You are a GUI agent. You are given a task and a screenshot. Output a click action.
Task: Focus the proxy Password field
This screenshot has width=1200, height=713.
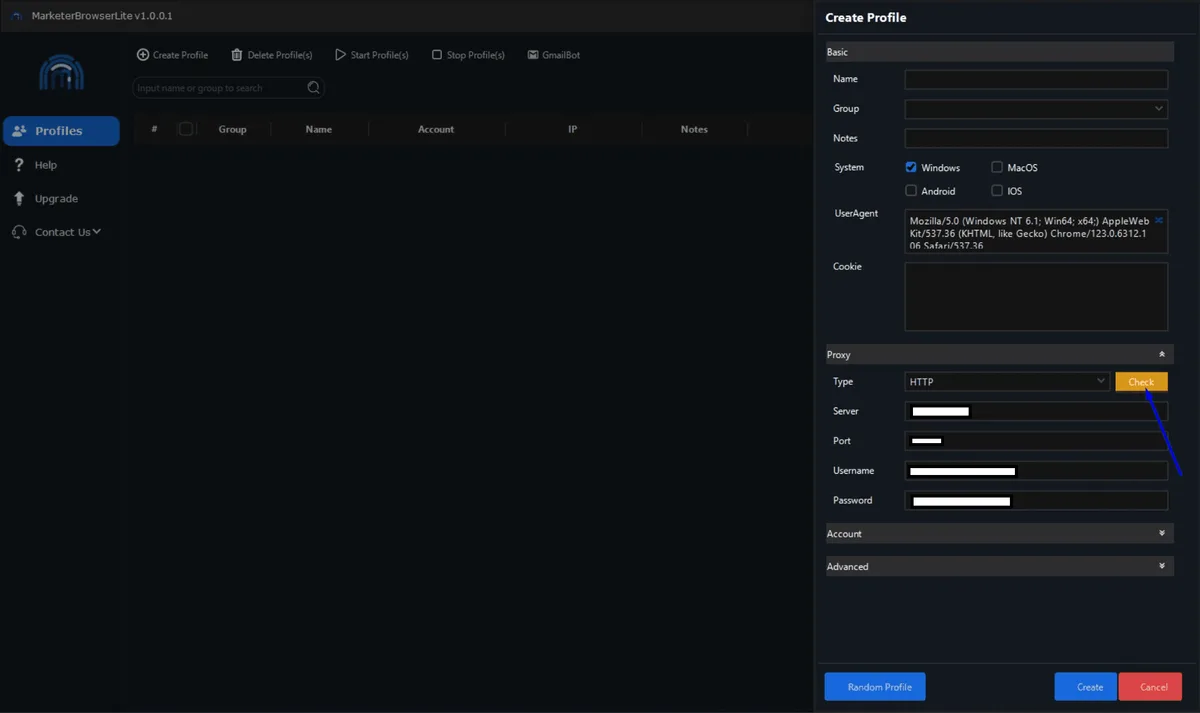point(1036,501)
